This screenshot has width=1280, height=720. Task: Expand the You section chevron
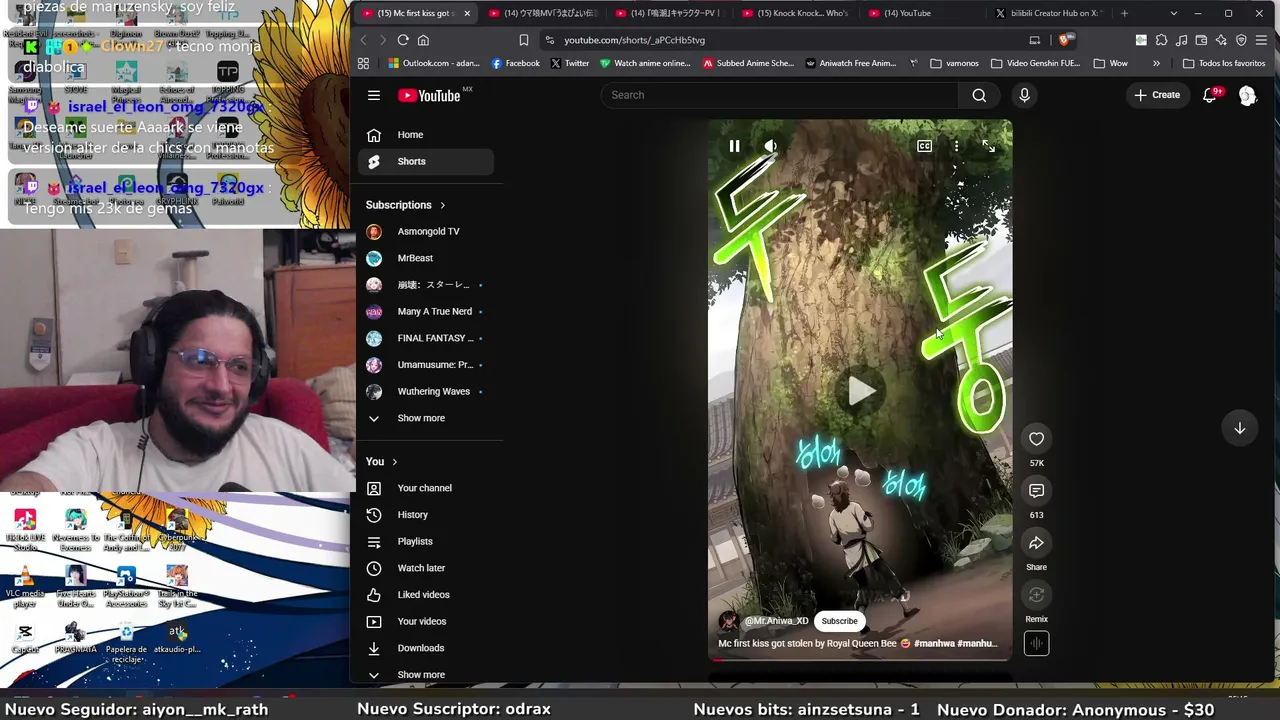[x=394, y=462]
